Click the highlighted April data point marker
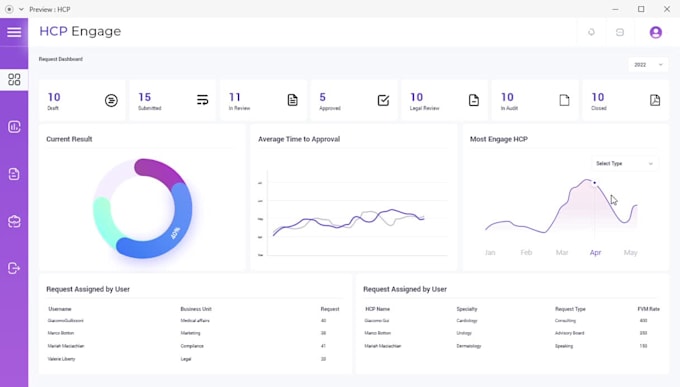Image resolution: width=680 pixels, height=387 pixels. click(595, 183)
